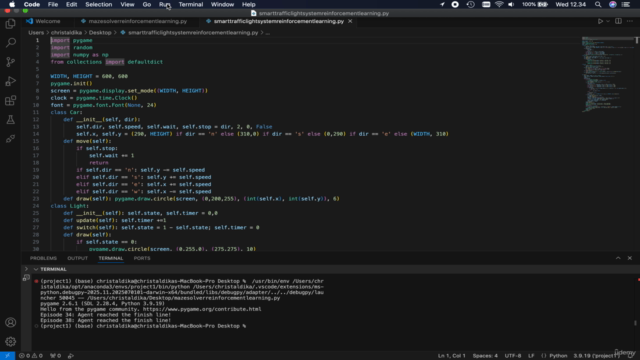The height and width of the screenshot is (360, 640).
Task: Select the TERMINAL panel tab
Action: (x=111, y=258)
